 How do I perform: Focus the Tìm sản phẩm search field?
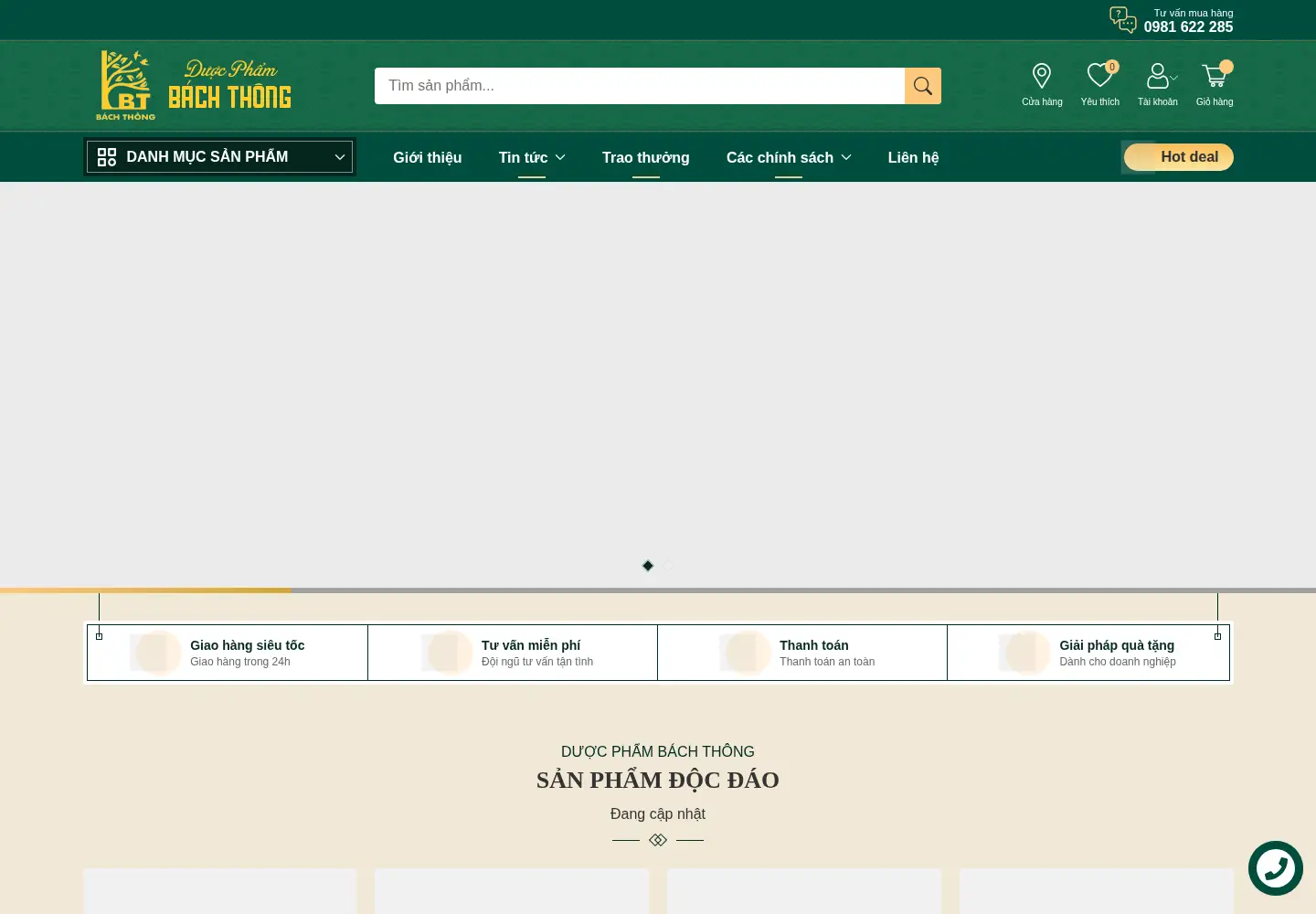pyautogui.click(x=640, y=86)
